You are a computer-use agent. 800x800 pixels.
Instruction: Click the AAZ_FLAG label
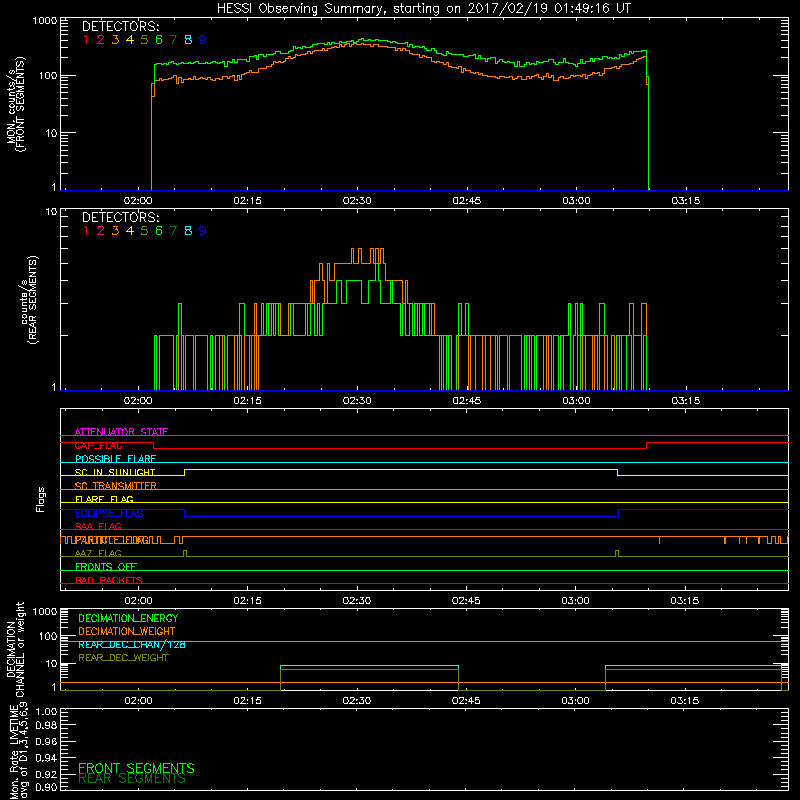(98, 553)
